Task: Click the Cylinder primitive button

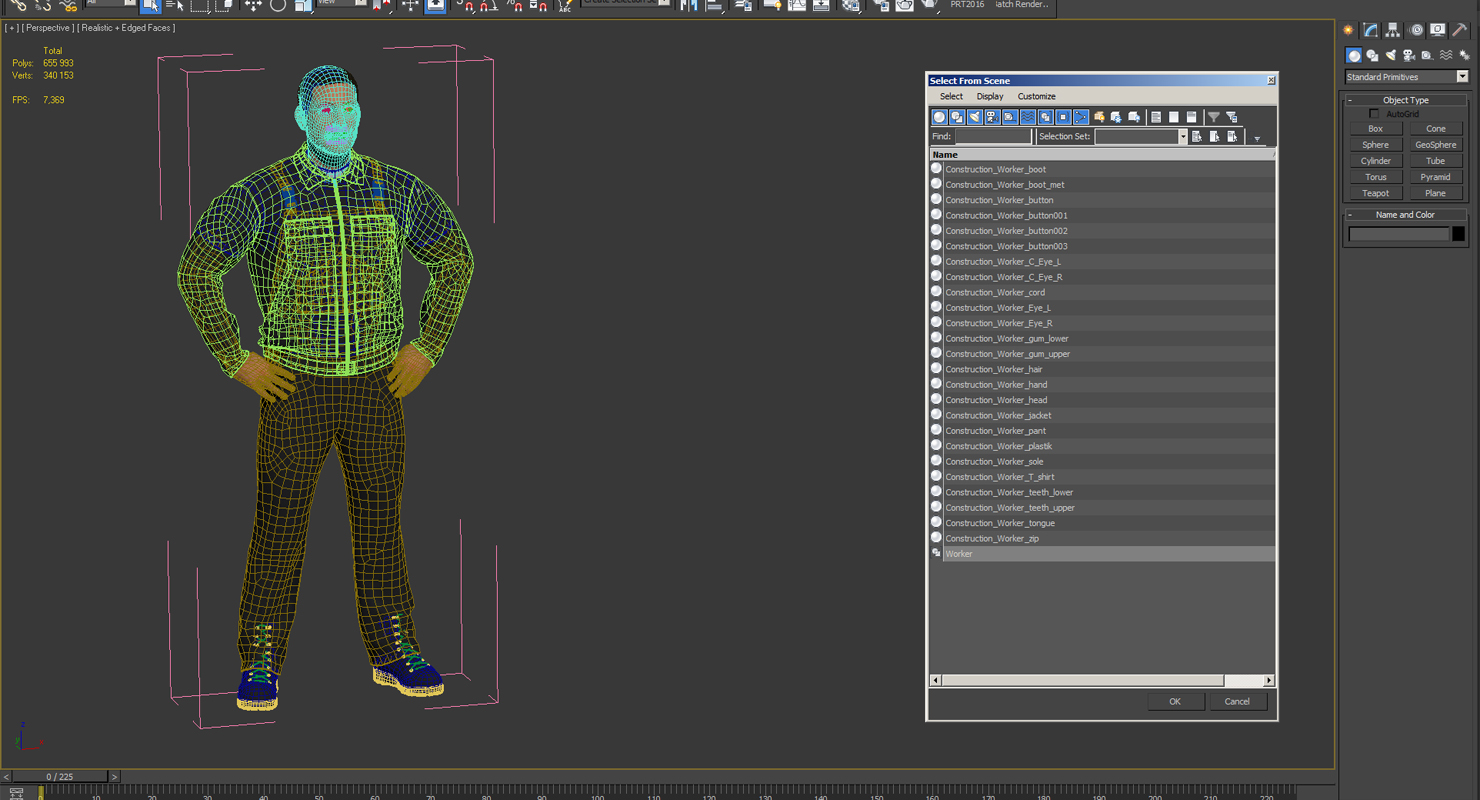Action: tap(1375, 161)
